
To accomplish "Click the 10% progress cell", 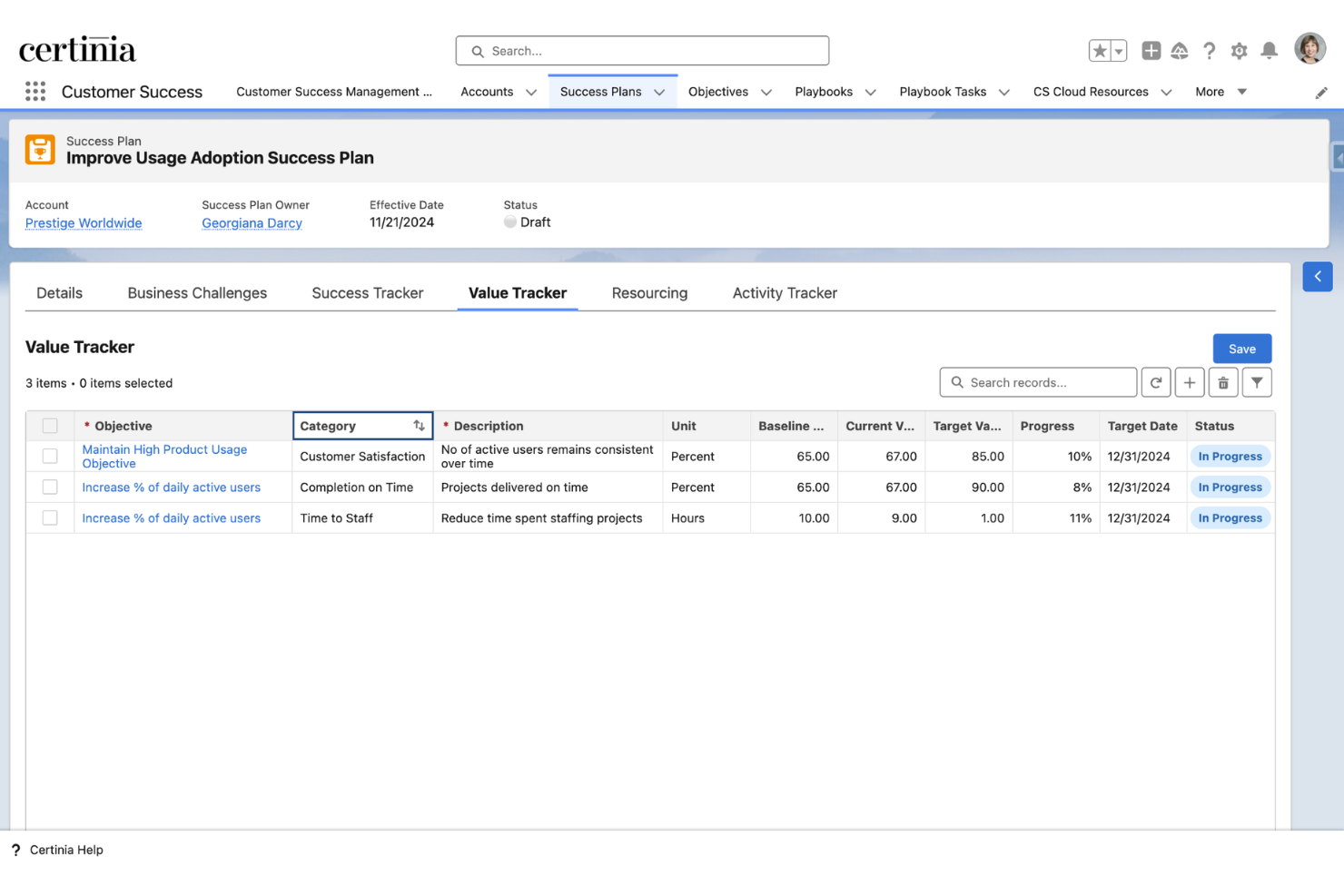I will [x=1055, y=457].
